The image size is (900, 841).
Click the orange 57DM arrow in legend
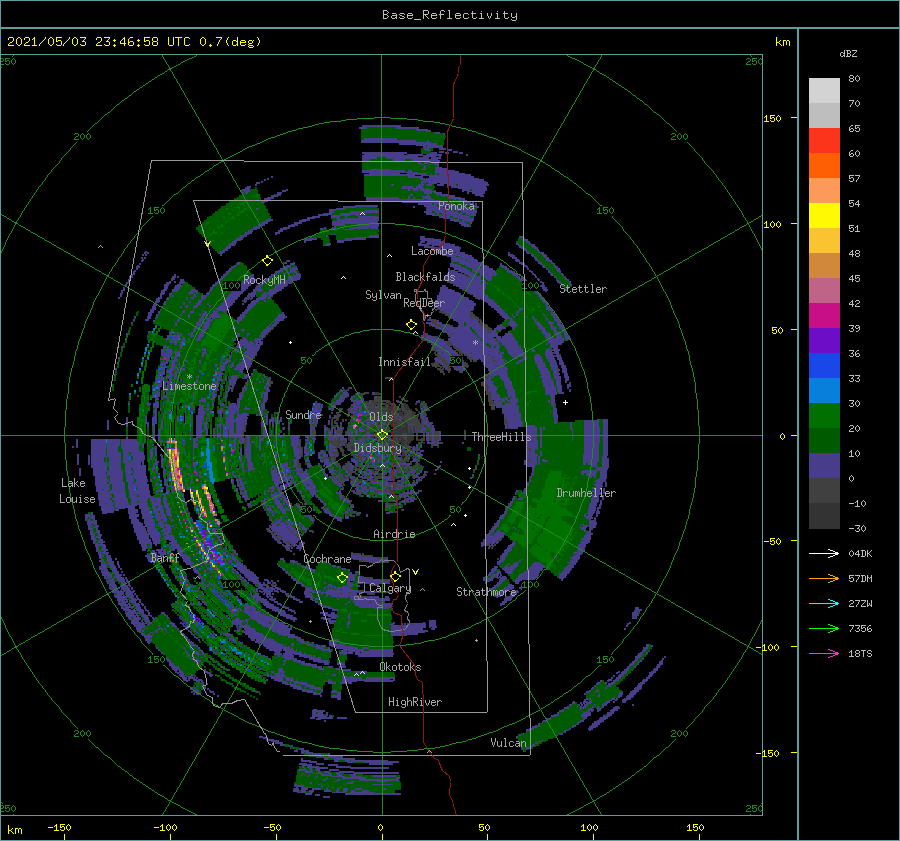(x=824, y=579)
